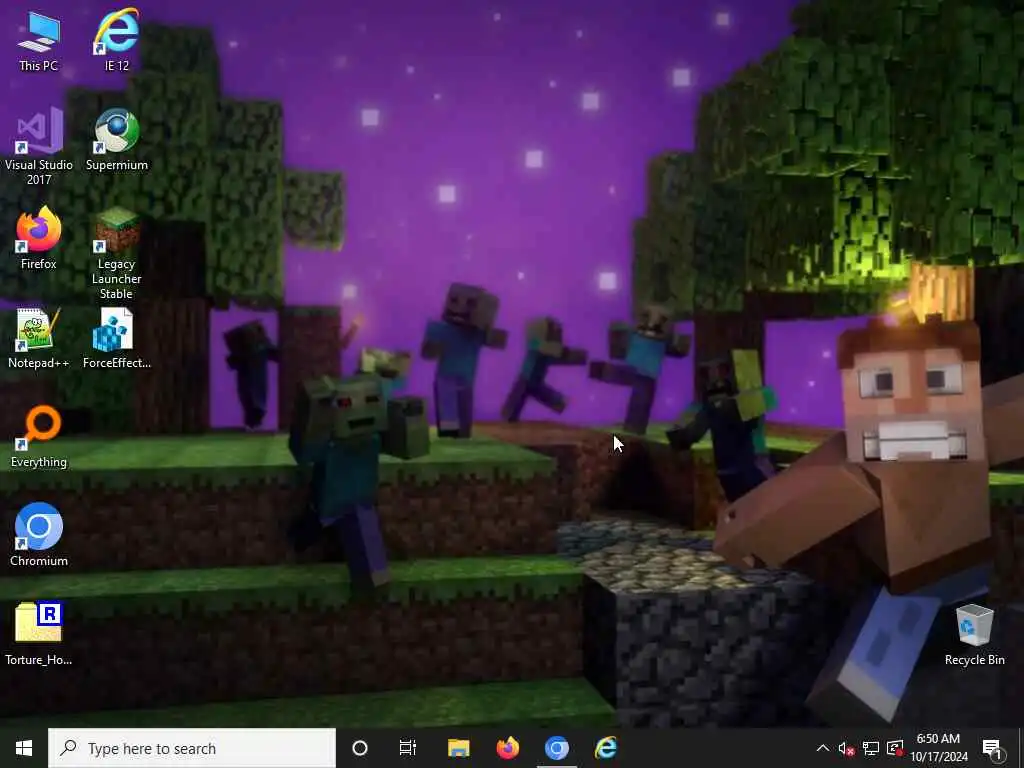1024x768 pixels.
Task: Select the Torture_Ho... archive file
Action: 39,633
